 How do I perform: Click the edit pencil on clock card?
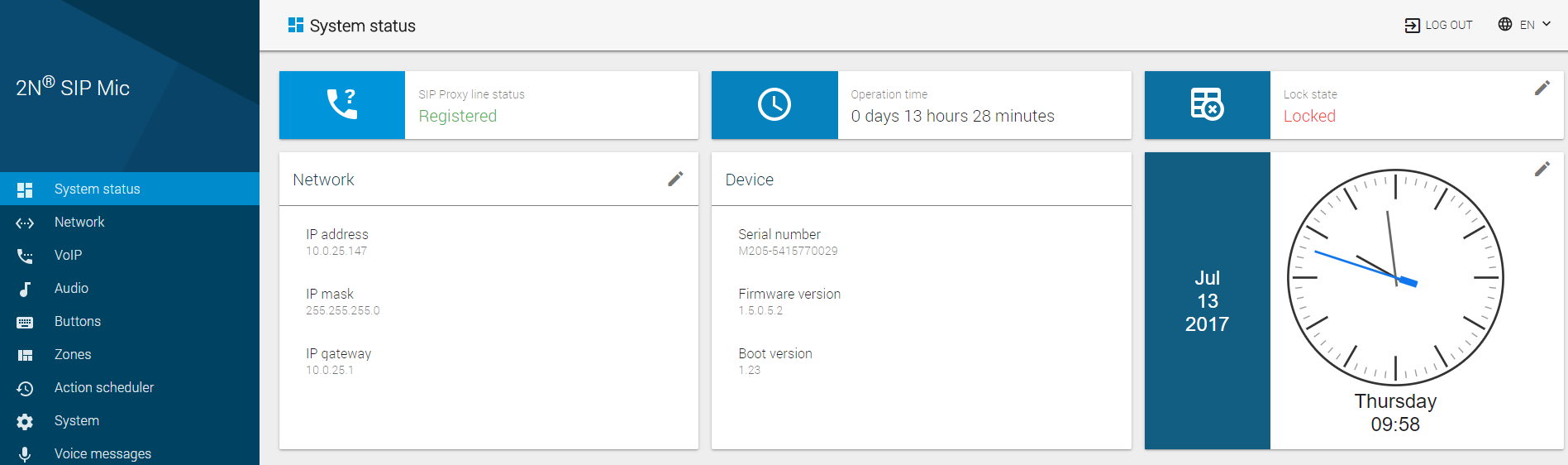click(1542, 169)
